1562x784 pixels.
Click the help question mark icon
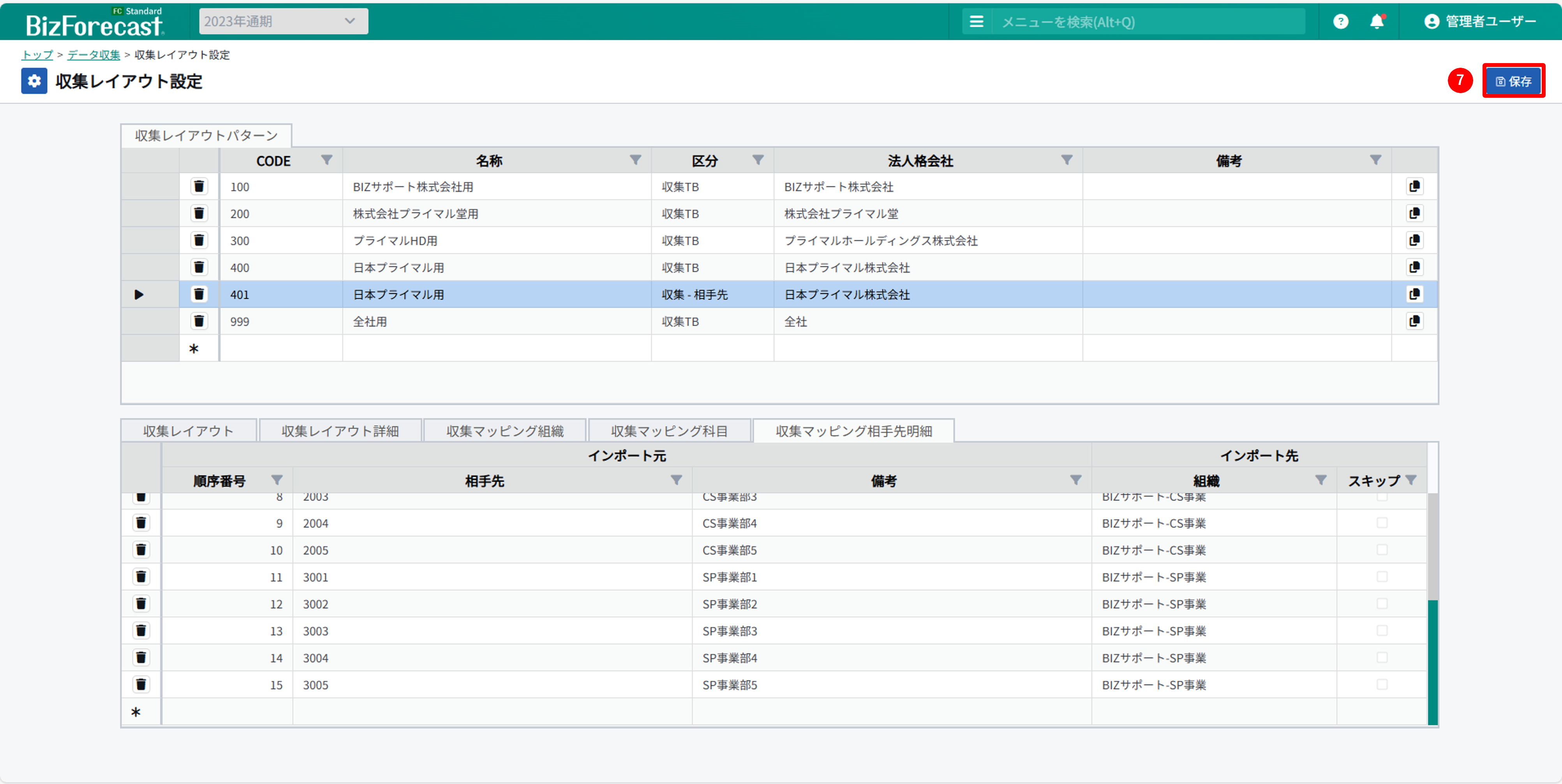[x=1340, y=22]
